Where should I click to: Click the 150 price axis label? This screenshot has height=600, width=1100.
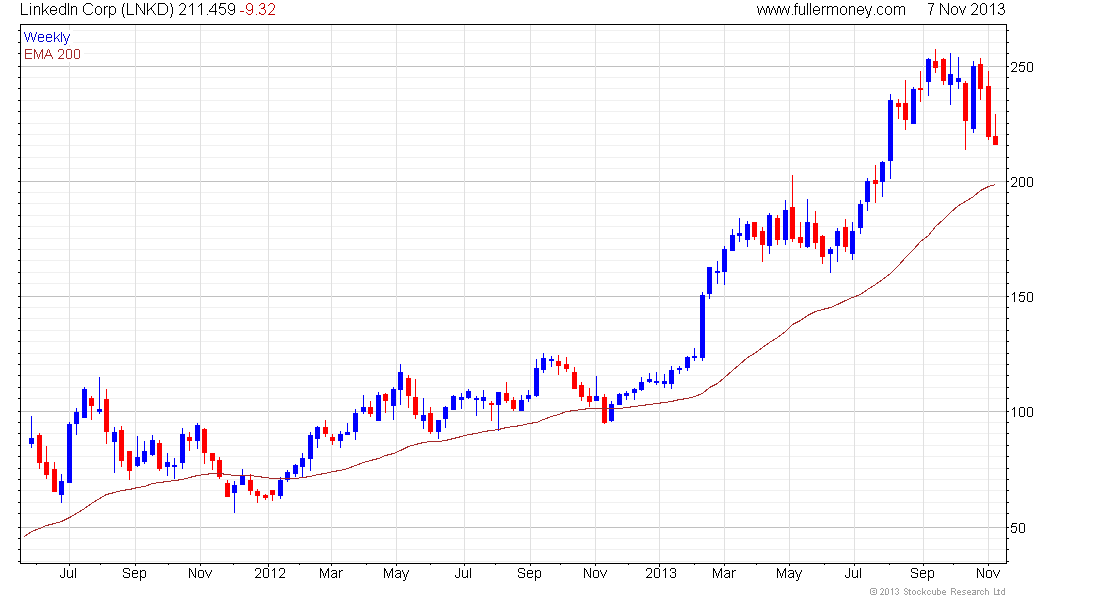coord(1021,298)
